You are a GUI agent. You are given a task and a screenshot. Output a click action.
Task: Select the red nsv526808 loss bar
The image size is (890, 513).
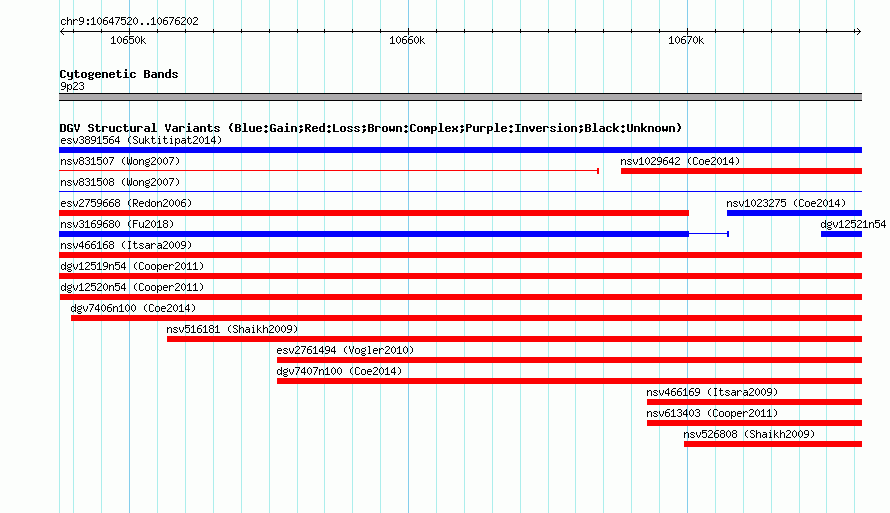click(773, 444)
